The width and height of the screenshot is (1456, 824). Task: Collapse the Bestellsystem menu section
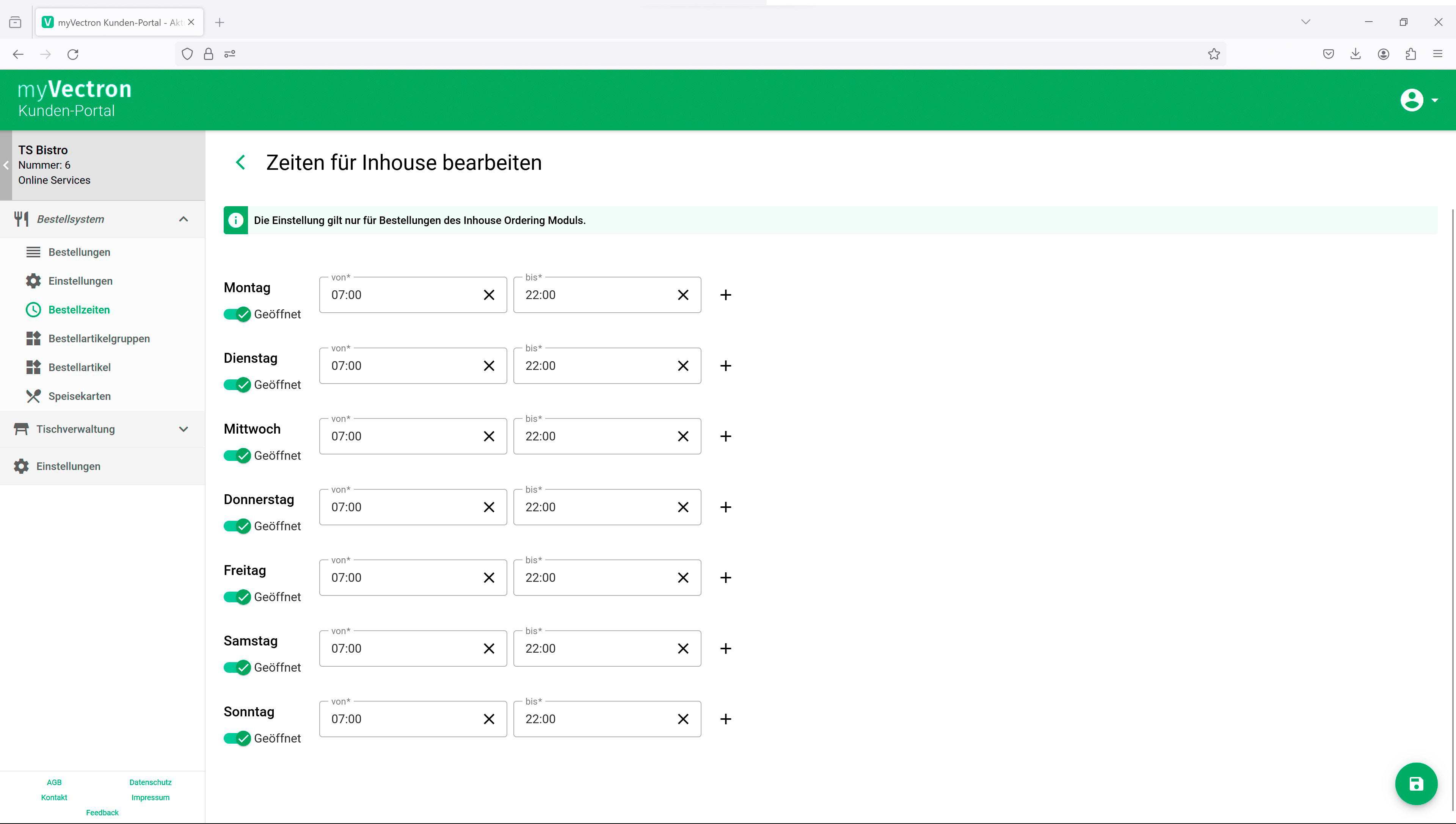[x=183, y=219]
